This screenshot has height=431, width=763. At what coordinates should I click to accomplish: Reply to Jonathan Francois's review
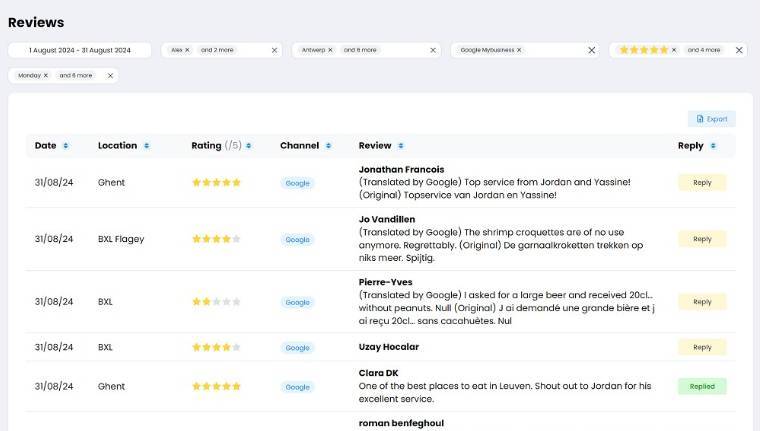(x=702, y=182)
